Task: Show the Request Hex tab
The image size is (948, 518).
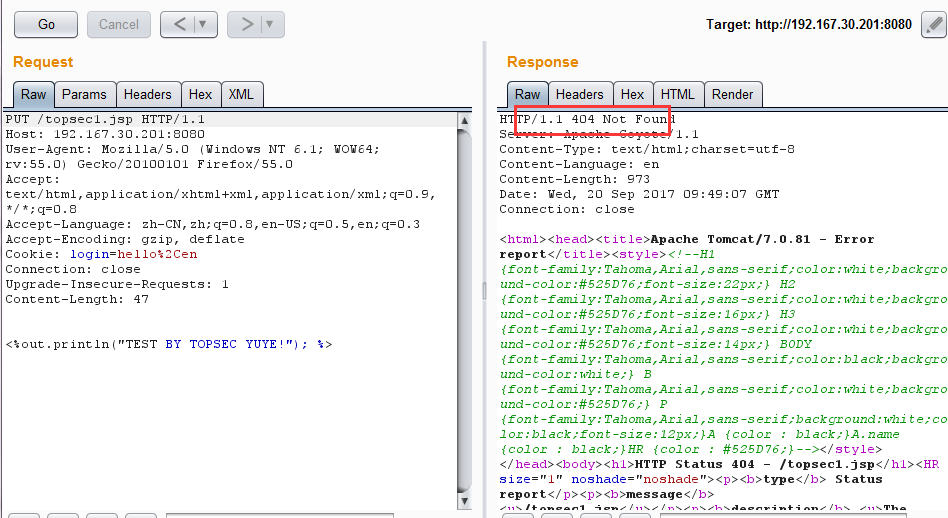Action: pyautogui.click(x=200, y=95)
